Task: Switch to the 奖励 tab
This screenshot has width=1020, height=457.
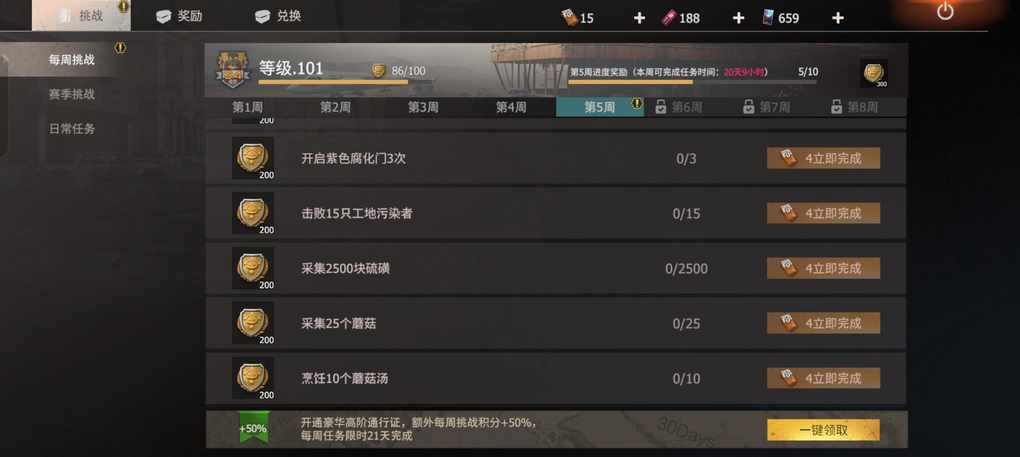Action: click(180, 16)
